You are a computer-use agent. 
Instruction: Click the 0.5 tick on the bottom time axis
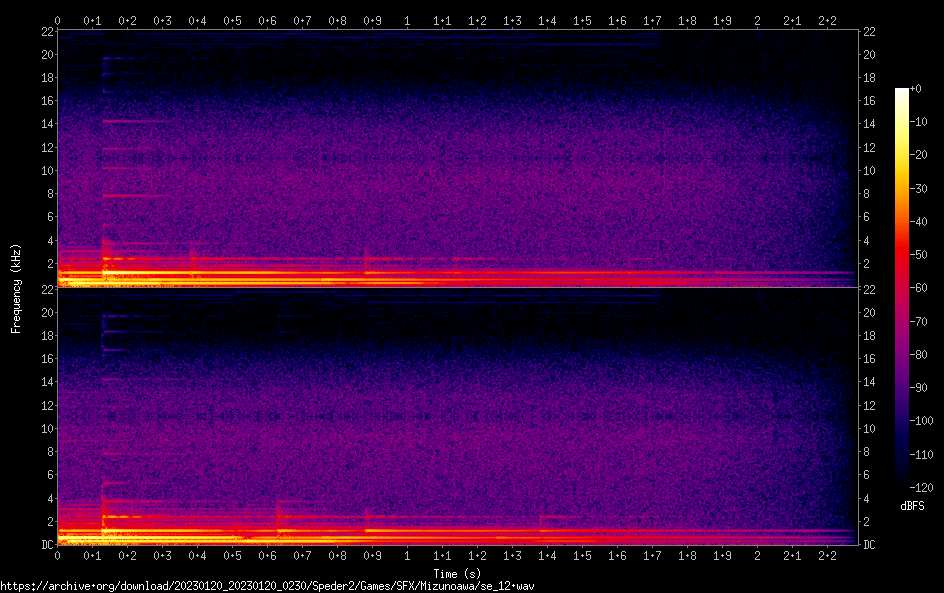(x=232, y=556)
